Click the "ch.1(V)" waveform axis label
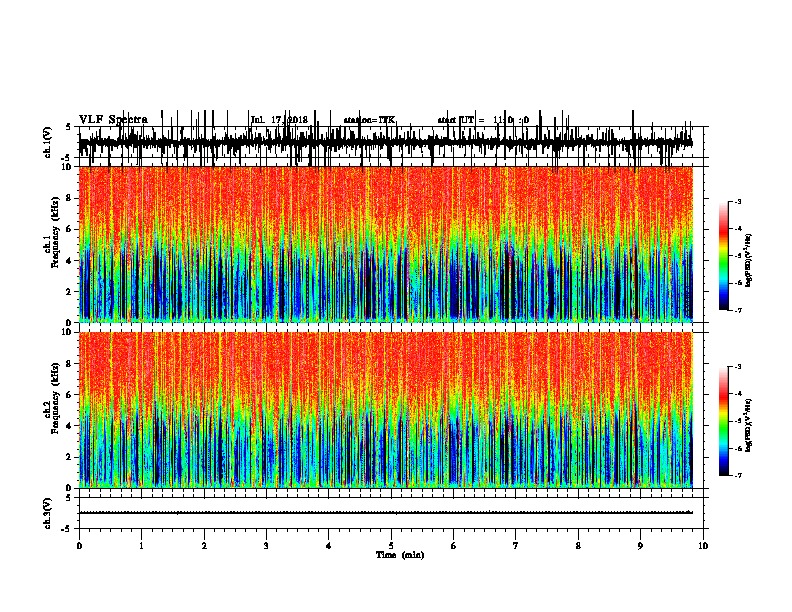Viewport: 792px width, 612px height. click(x=48, y=142)
